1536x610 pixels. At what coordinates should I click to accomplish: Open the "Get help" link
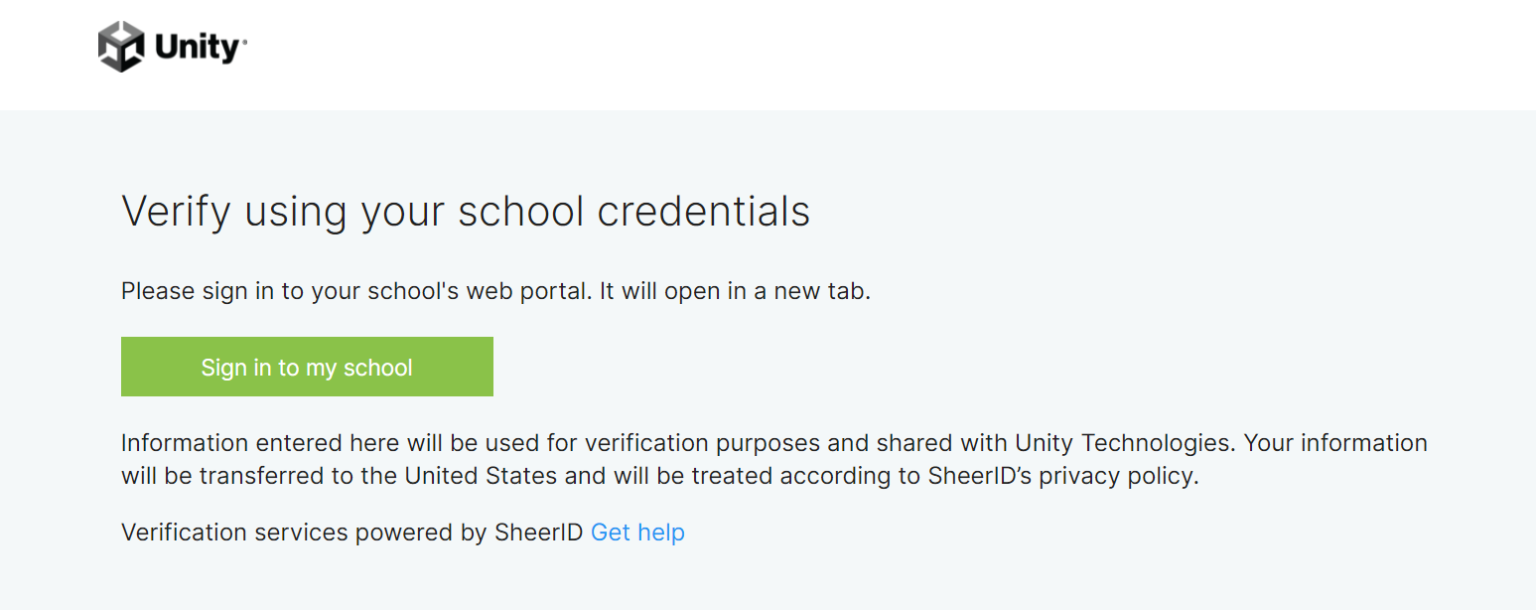coord(637,533)
